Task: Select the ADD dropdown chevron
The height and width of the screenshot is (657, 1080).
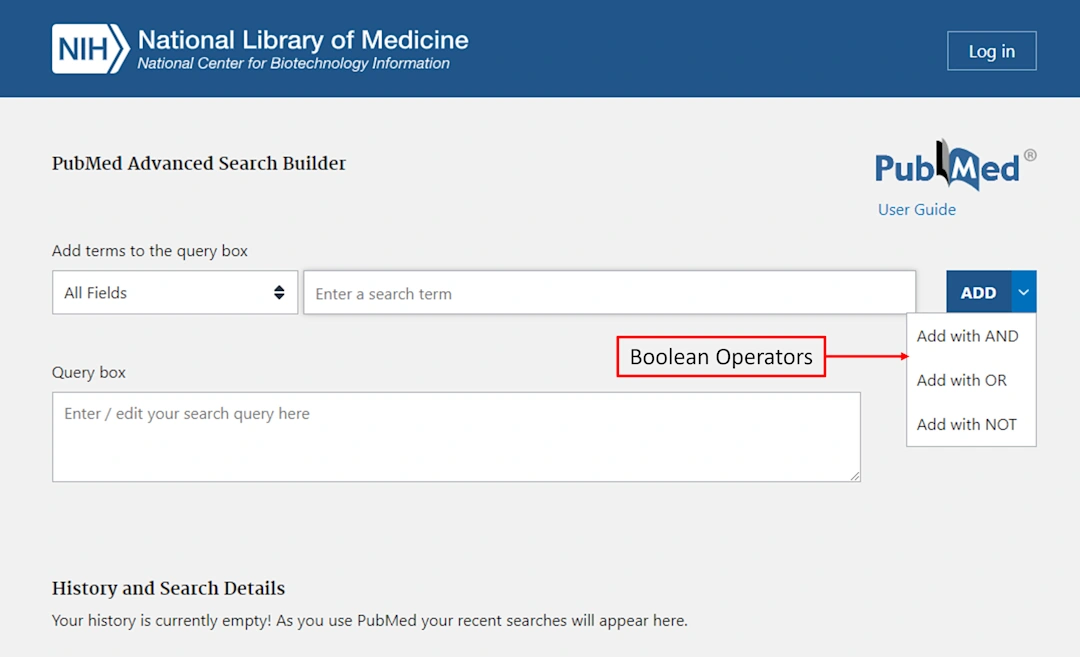Action: [1023, 291]
